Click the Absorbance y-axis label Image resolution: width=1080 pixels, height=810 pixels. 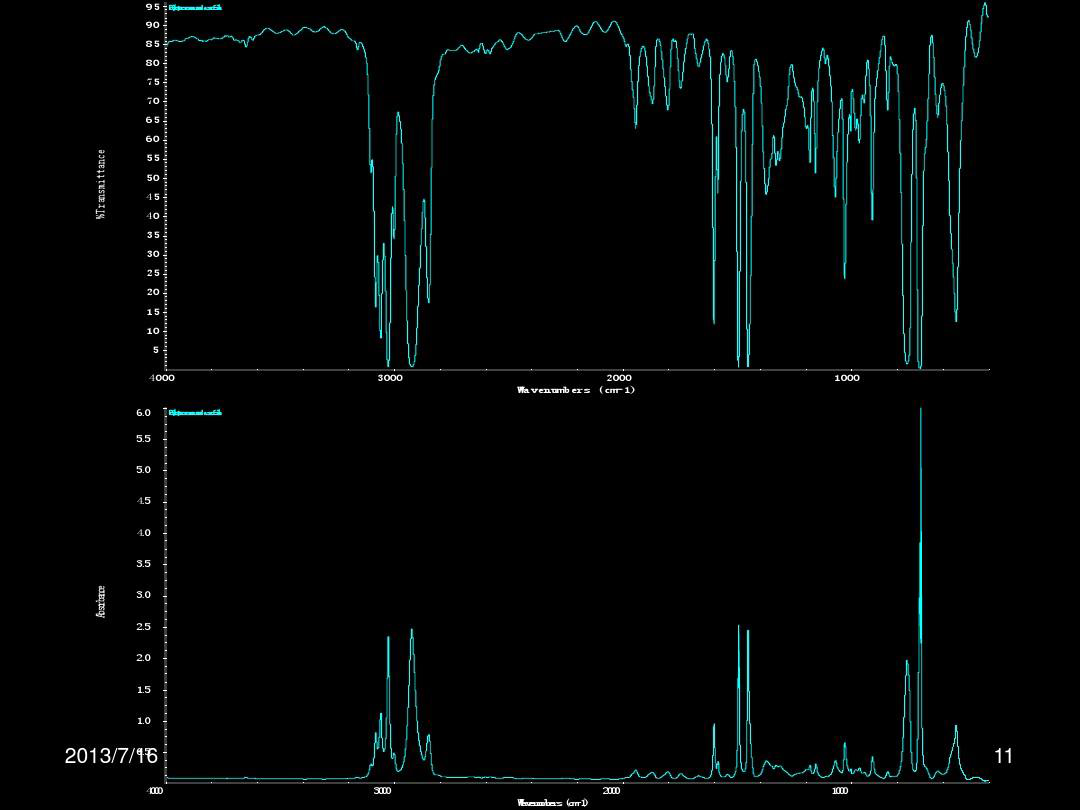tap(101, 601)
